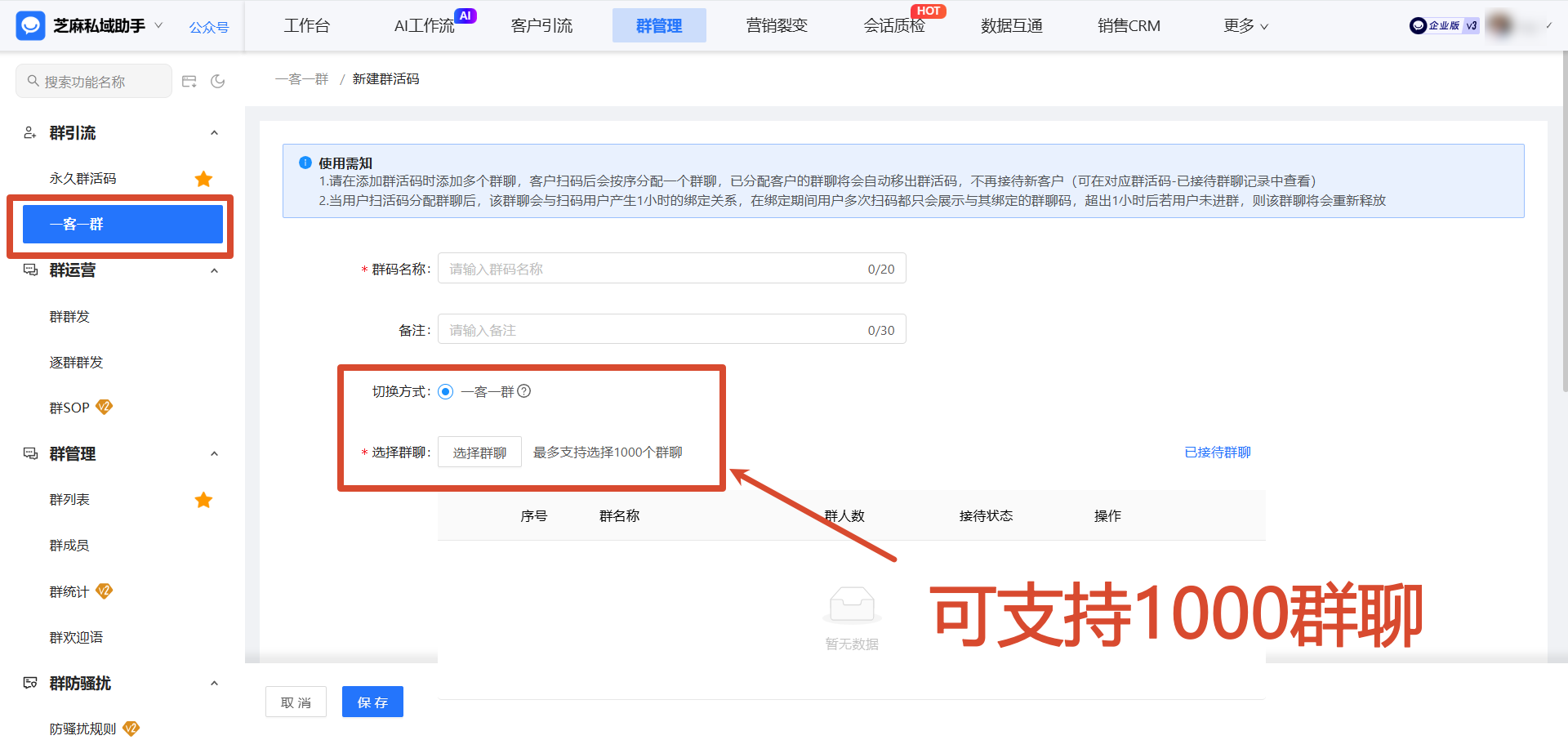Open 群SOP menu item

tap(69, 408)
